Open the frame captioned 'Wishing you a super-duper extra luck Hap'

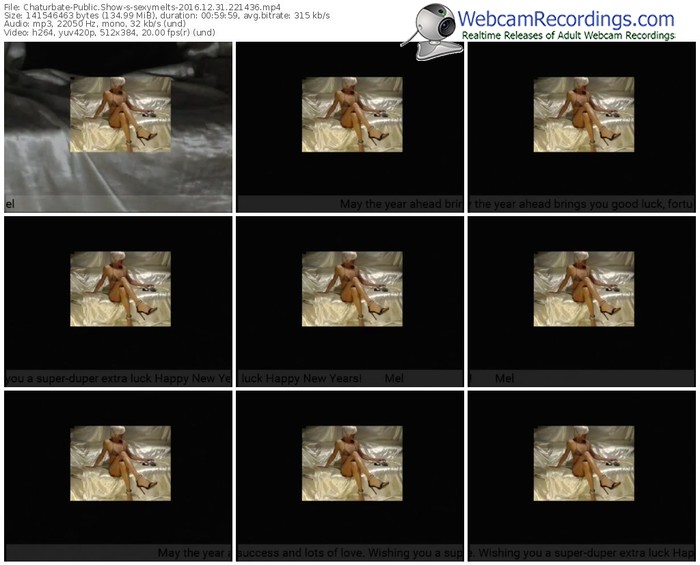tap(582, 476)
